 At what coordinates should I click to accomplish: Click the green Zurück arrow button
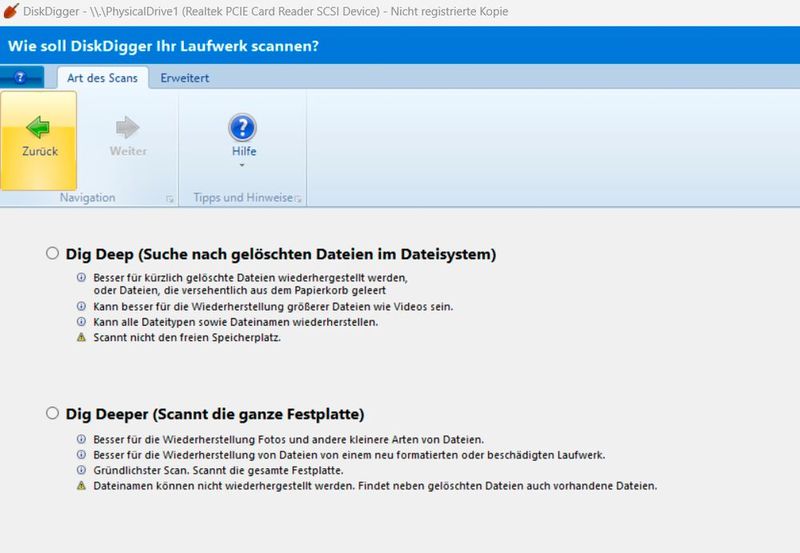point(39,141)
